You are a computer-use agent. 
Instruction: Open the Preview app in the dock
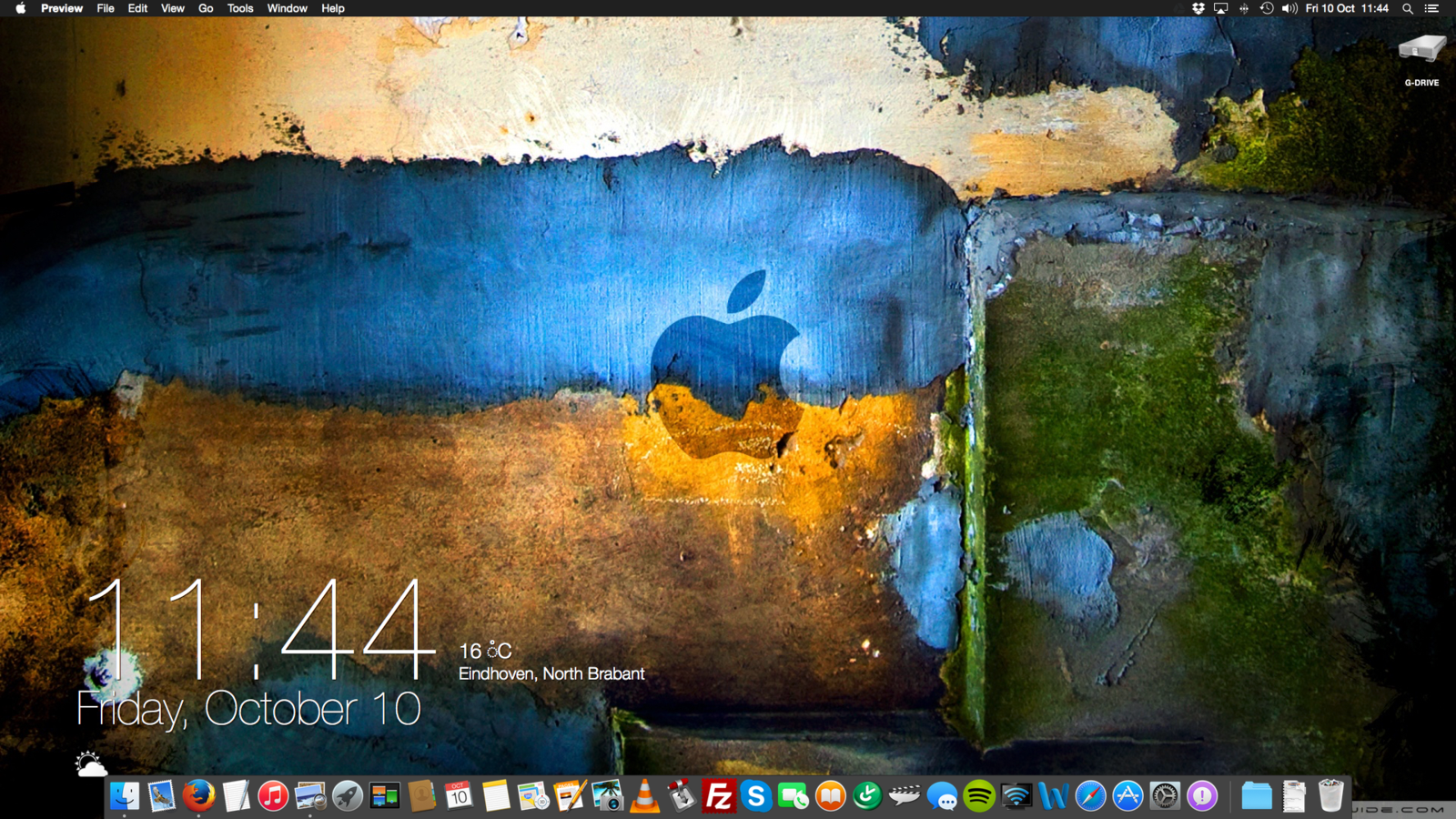pyautogui.click(x=310, y=796)
